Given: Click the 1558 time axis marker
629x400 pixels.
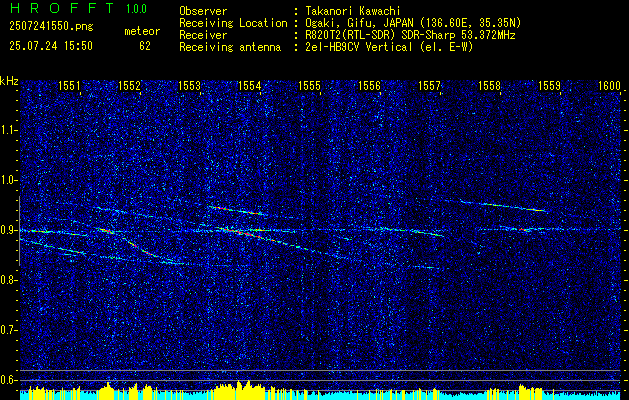Looking at the screenshot, I should coord(489,85).
